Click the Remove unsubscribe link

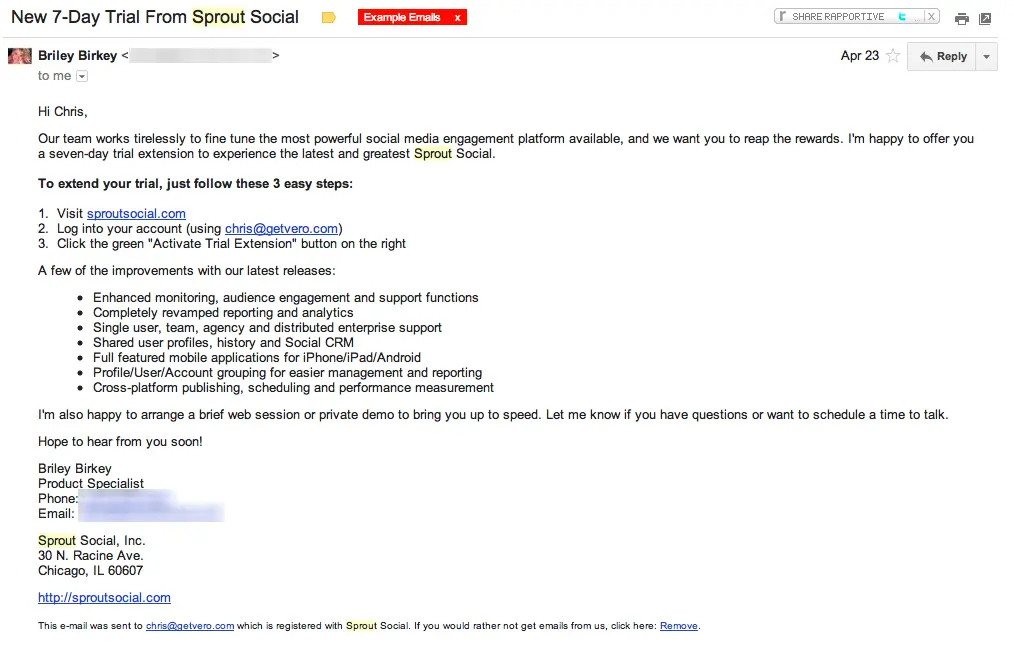coord(678,625)
